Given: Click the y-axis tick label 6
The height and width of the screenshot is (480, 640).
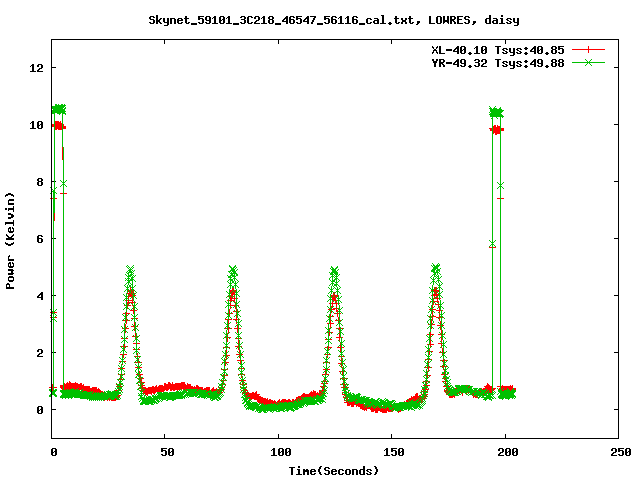Looking at the screenshot, I should 40,239.
